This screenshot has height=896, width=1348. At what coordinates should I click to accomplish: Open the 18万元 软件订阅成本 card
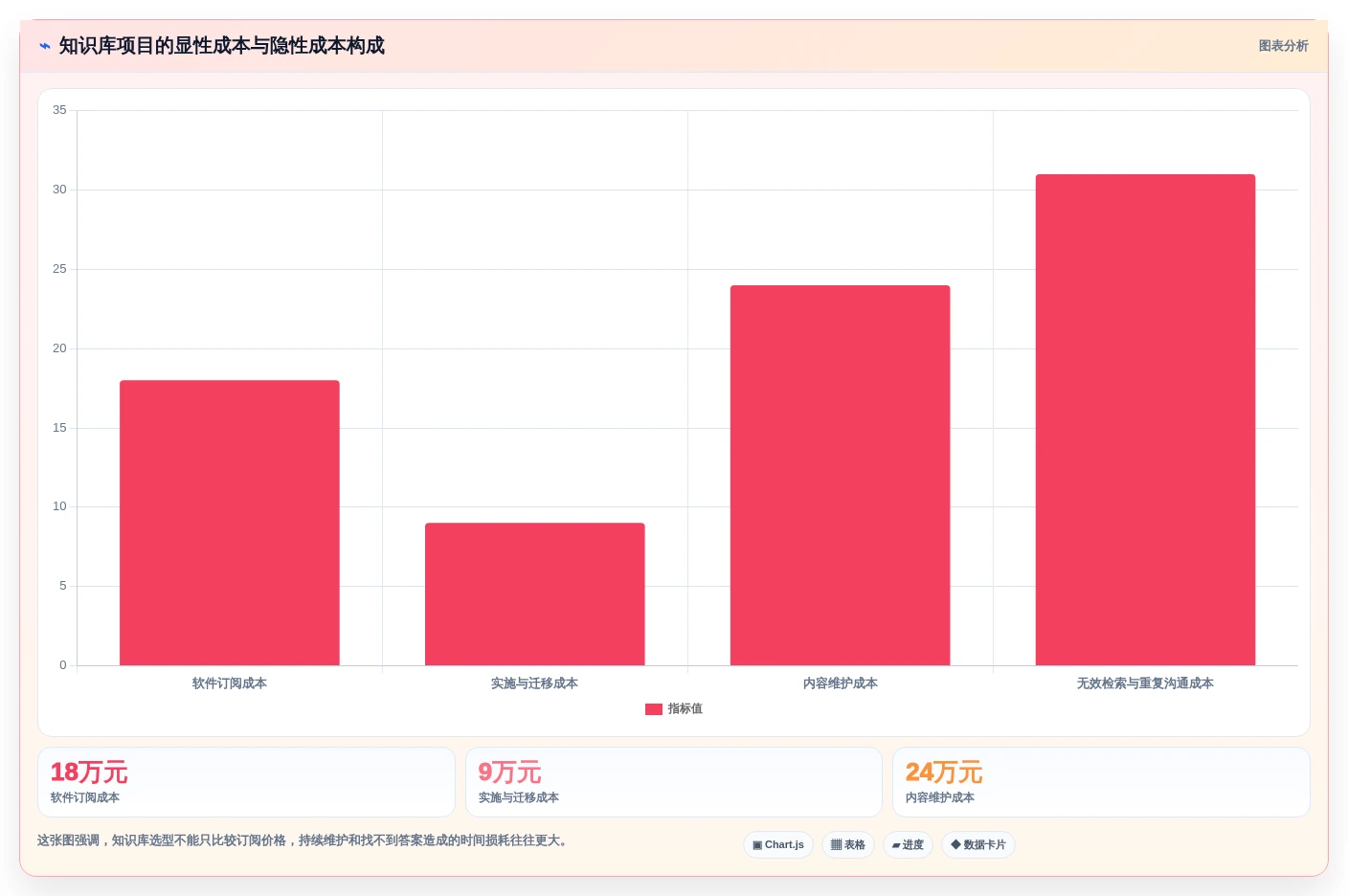click(246, 782)
